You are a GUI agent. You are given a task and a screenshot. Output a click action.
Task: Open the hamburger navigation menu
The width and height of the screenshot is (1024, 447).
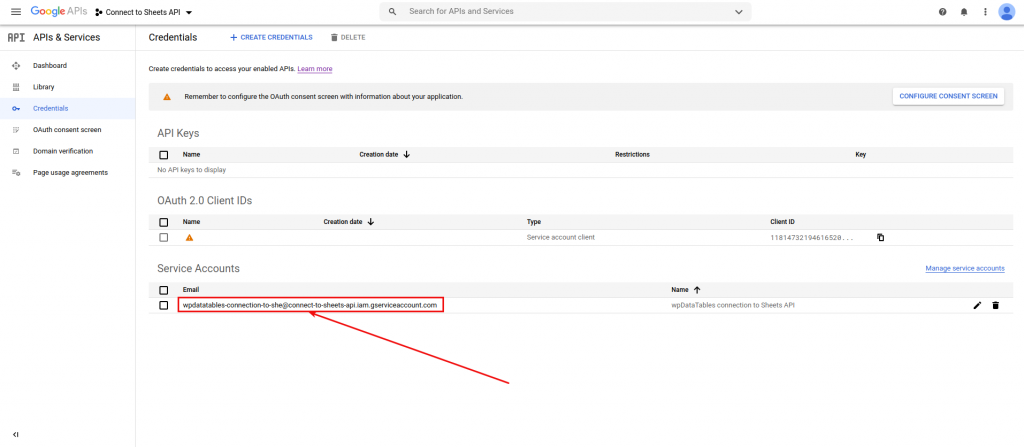[15, 11]
